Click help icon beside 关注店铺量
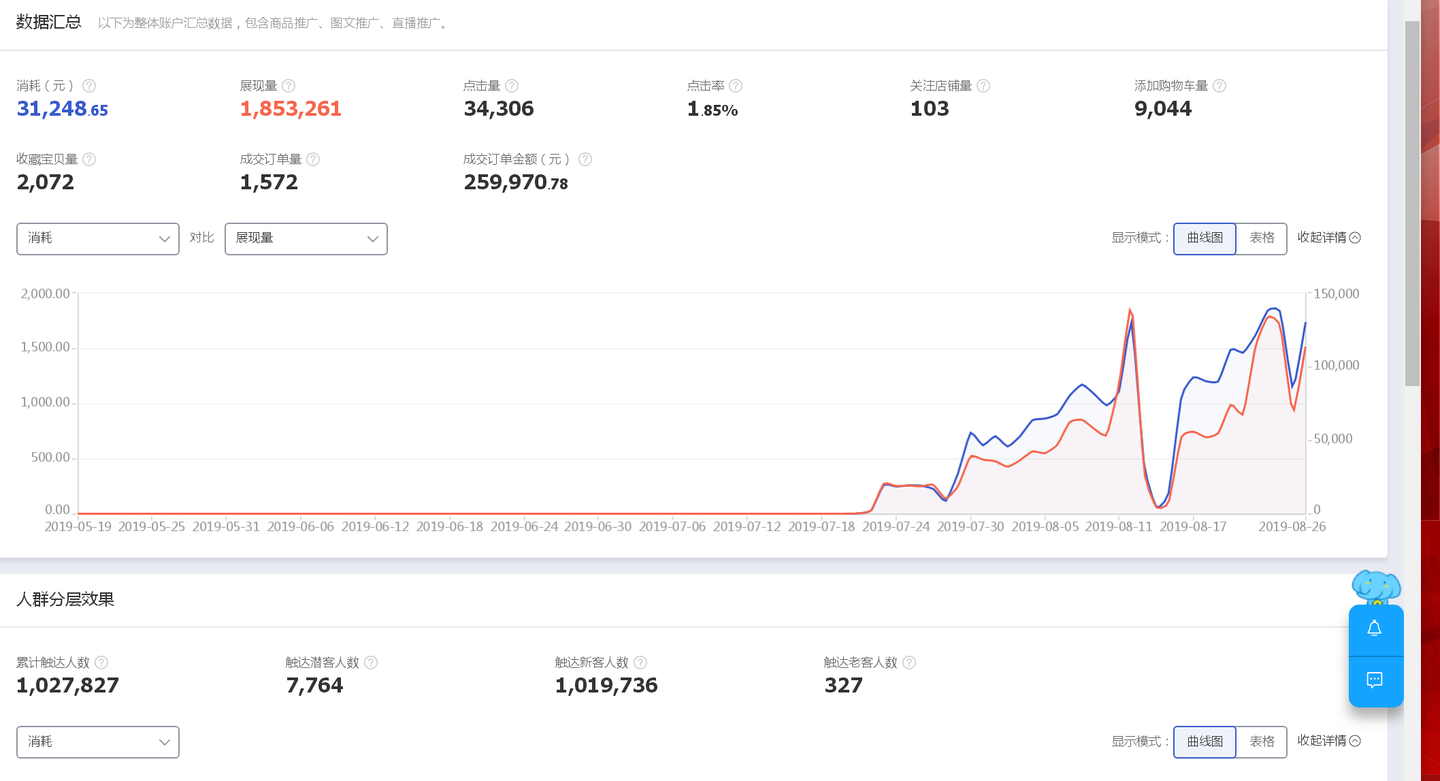The image size is (1440, 781). [983, 86]
